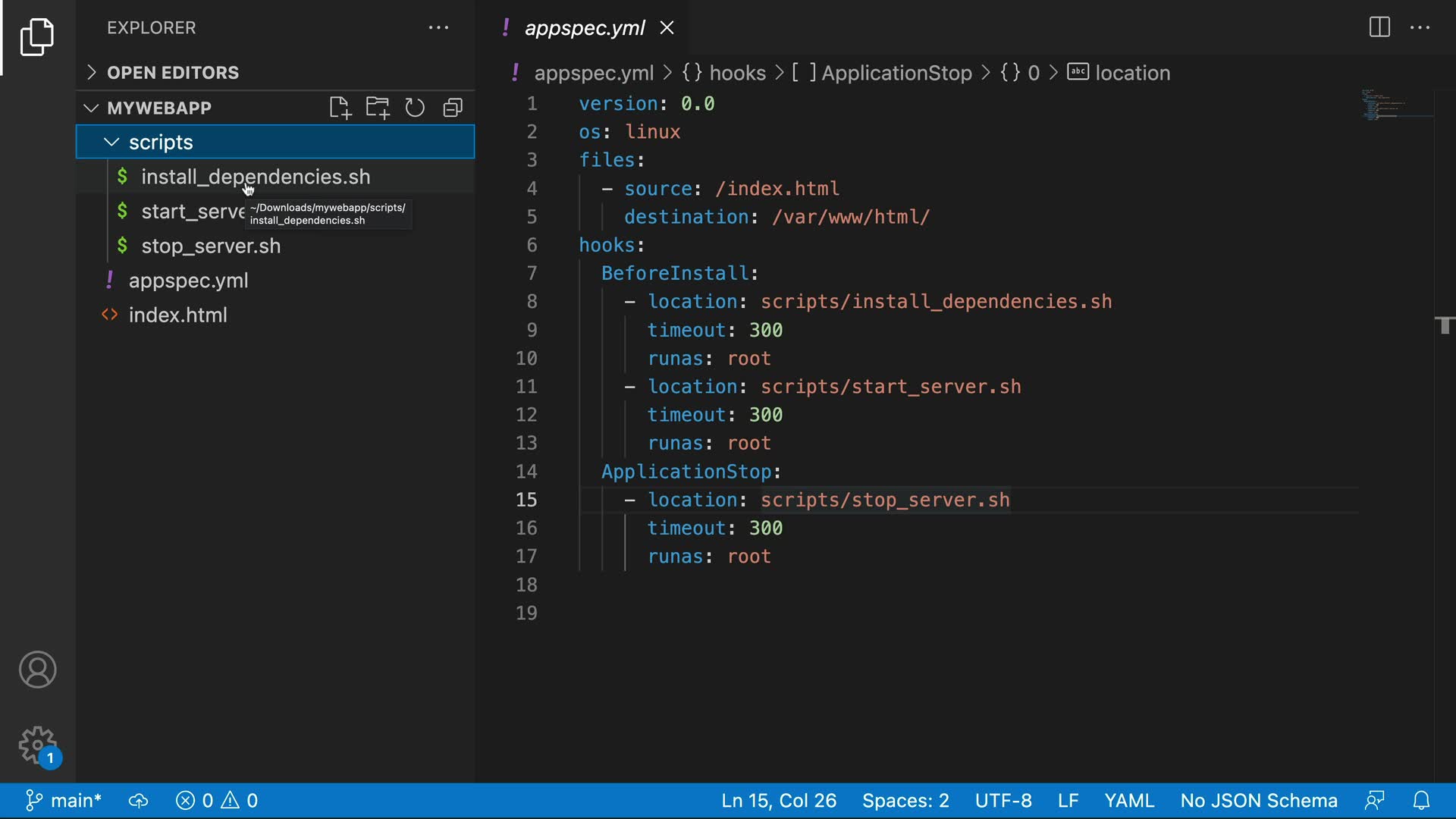Split the editor to the right
The image size is (1456, 819).
[1379, 27]
